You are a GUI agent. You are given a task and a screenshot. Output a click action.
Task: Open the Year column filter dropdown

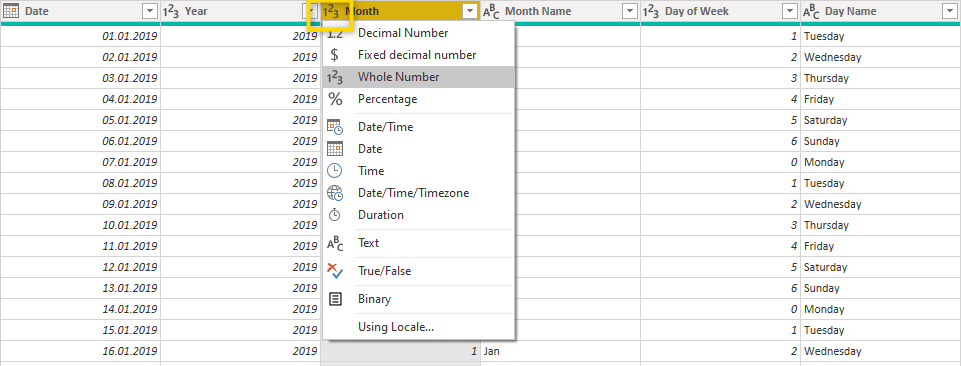[x=310, y=11]
